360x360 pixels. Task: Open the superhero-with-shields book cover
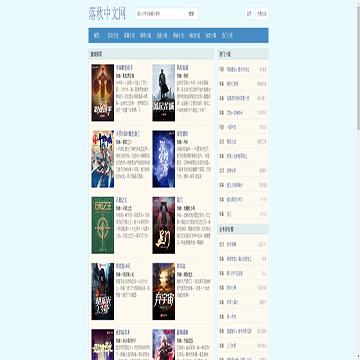pyautogui.click(x=103, y=93)
